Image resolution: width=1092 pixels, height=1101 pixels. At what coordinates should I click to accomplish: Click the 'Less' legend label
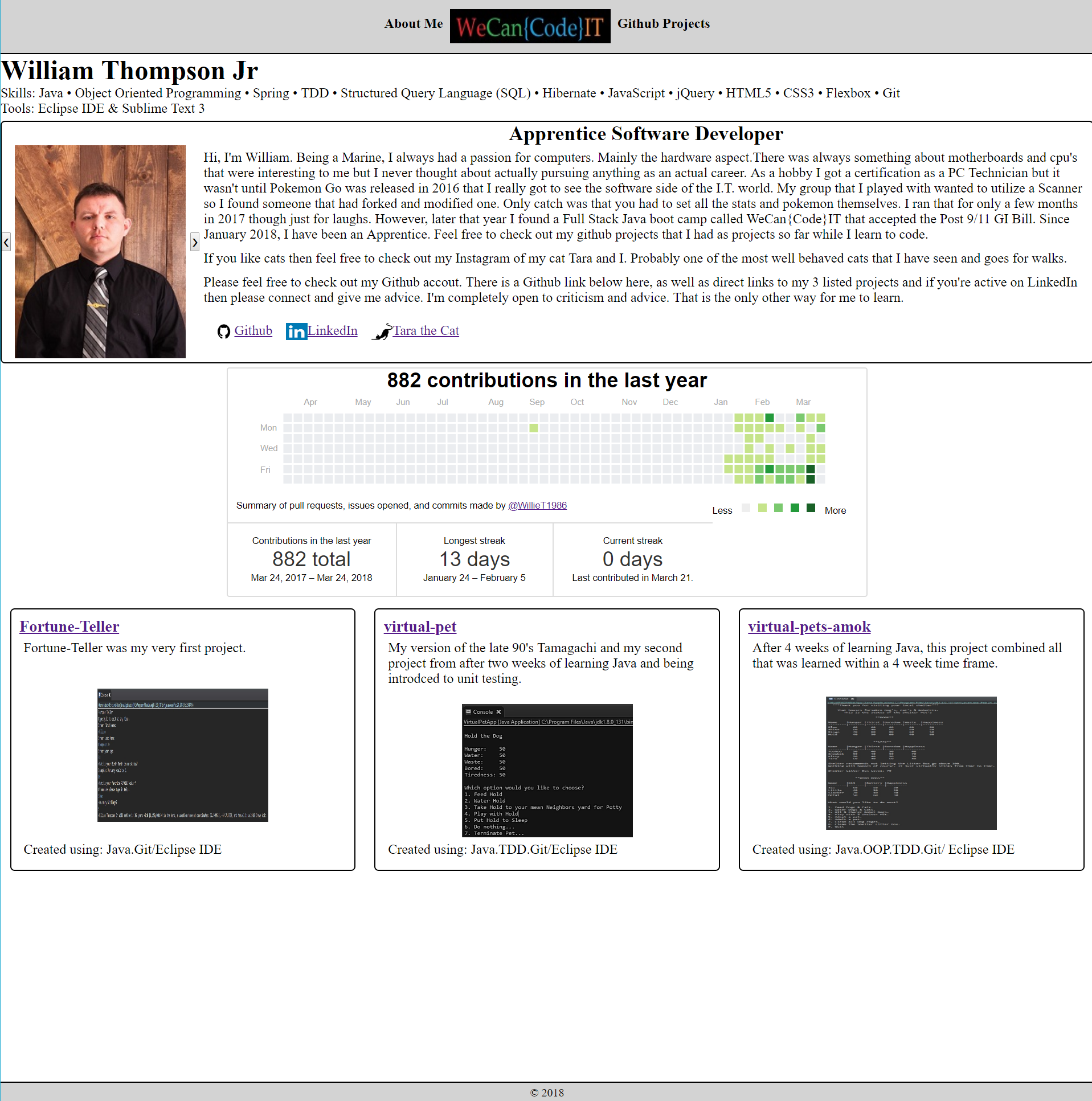click(x=722, y=510)
